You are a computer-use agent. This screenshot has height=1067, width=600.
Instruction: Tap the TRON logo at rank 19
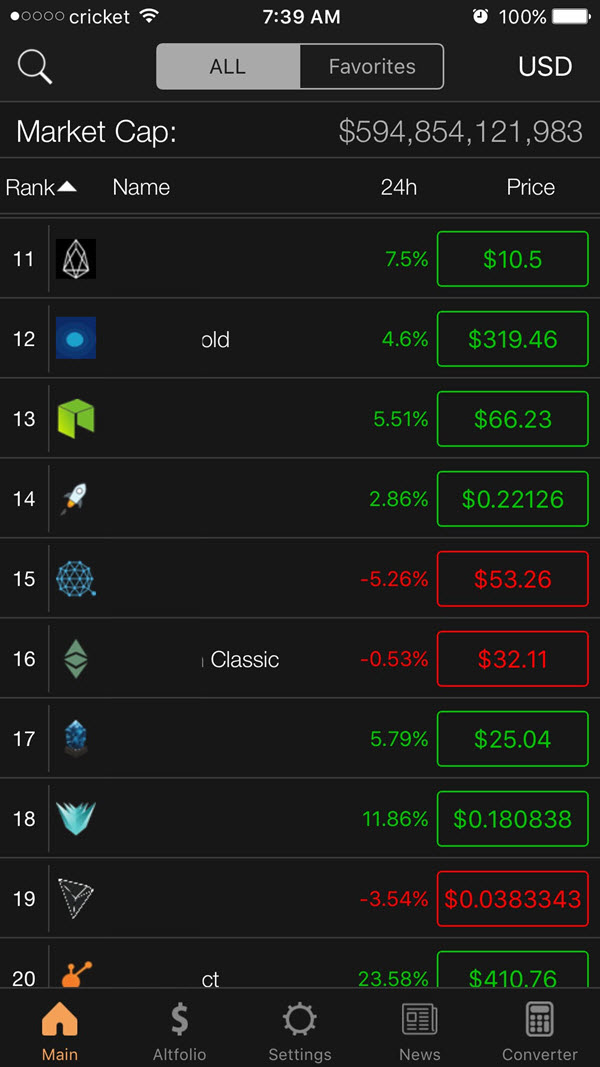pyautogui.click(x=76, y=898)
